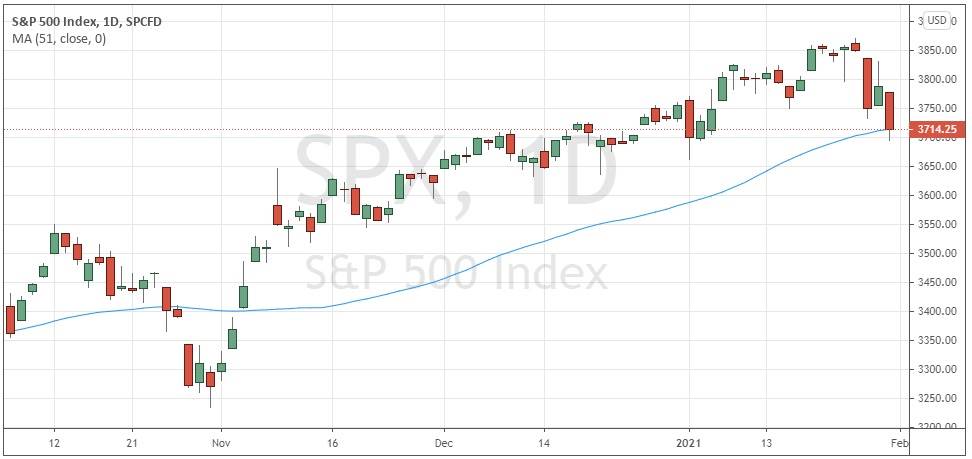Click the Nov label on time axis

[x=222, y=441]
